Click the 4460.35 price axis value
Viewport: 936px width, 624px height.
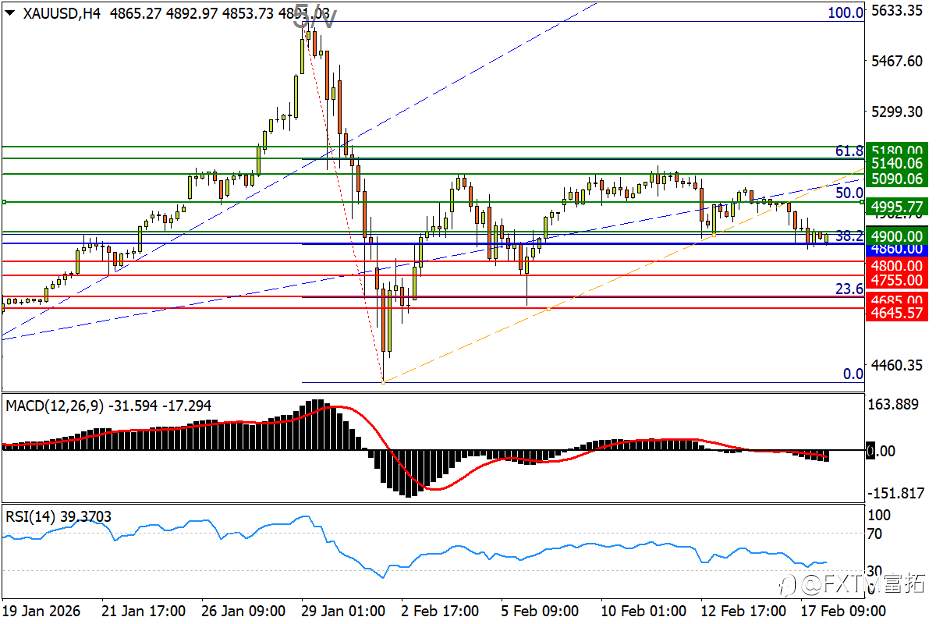click(897, 365)
